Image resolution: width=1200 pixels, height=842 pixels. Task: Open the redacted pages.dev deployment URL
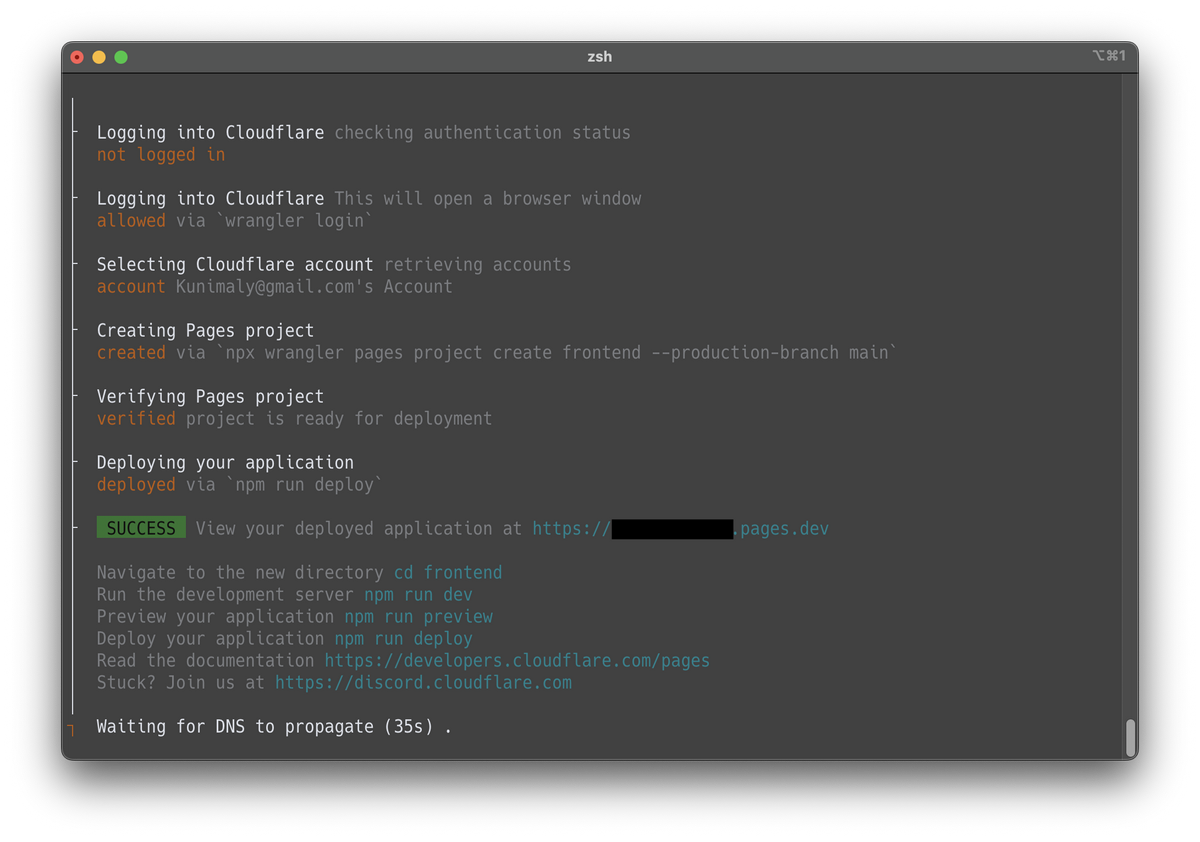pos(680,529)
